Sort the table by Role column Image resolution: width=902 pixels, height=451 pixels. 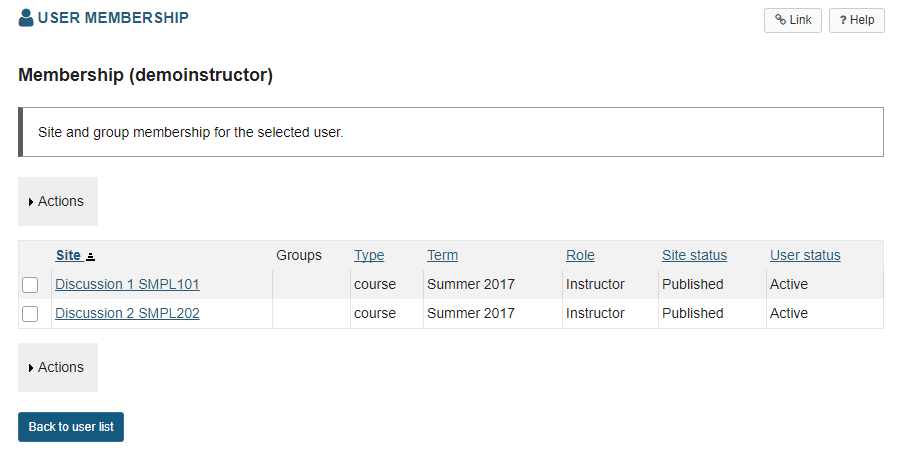pyautogui.click(x=580, y=255)
